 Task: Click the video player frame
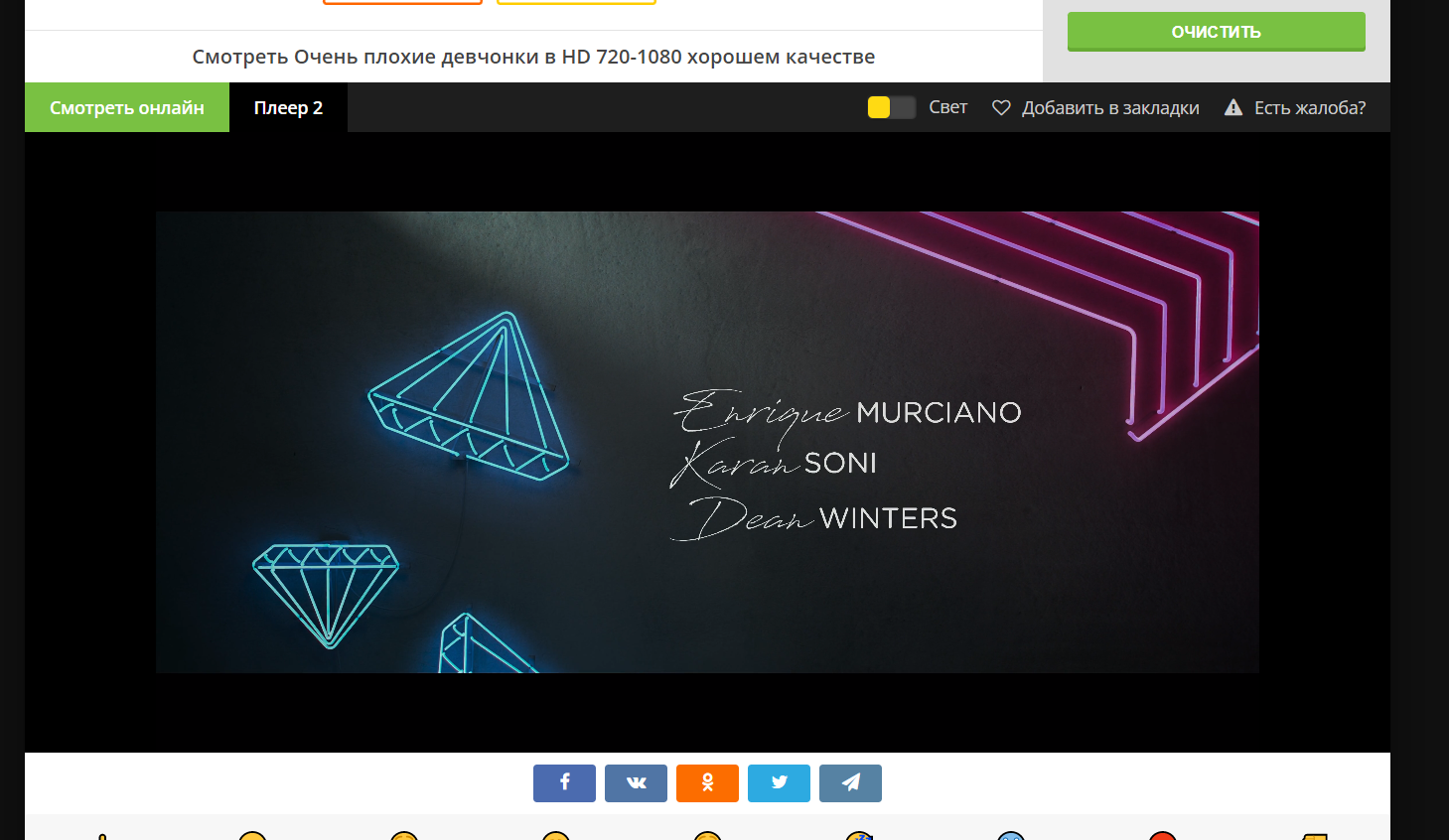coord(707,442)
